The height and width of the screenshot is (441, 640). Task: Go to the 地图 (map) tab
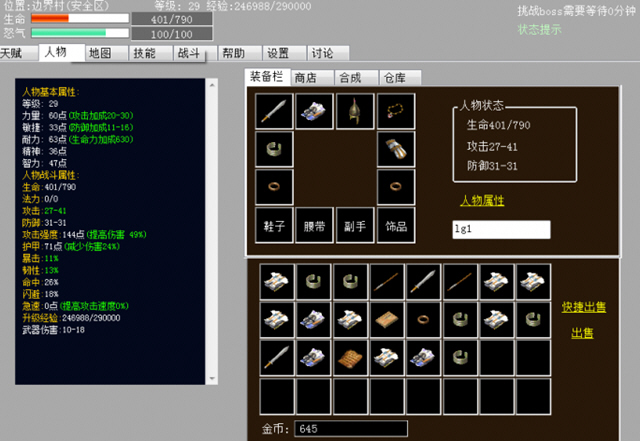pos(100,53)
